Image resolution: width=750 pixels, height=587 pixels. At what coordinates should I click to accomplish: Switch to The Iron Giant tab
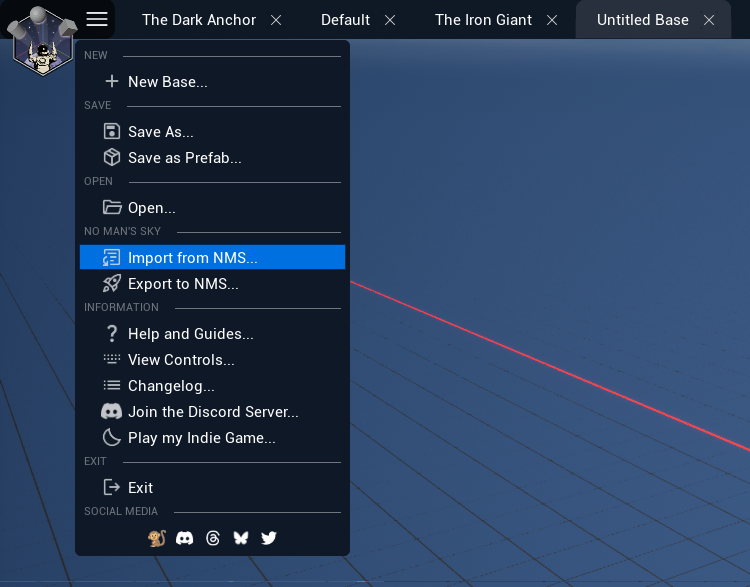(x=483, y=20)
